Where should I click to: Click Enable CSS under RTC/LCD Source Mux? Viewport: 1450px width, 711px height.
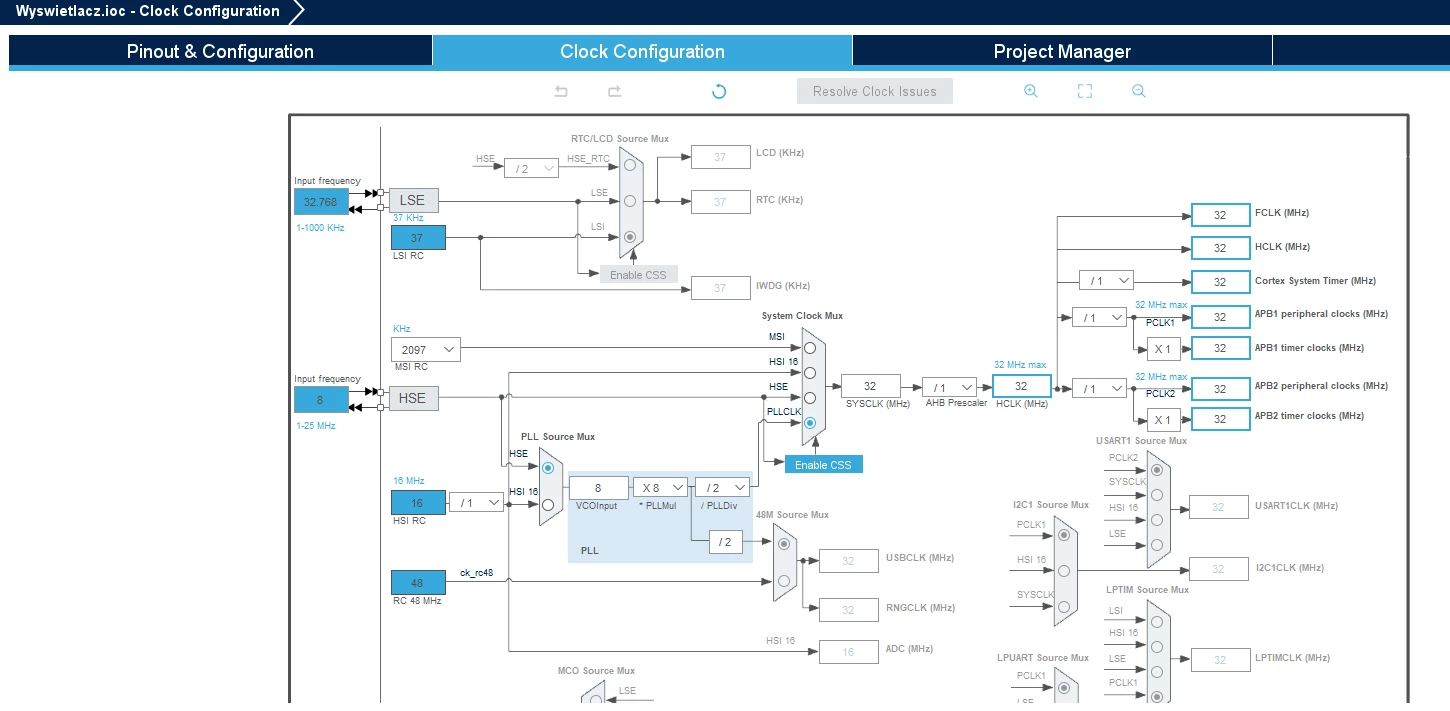tap(639, 275)
